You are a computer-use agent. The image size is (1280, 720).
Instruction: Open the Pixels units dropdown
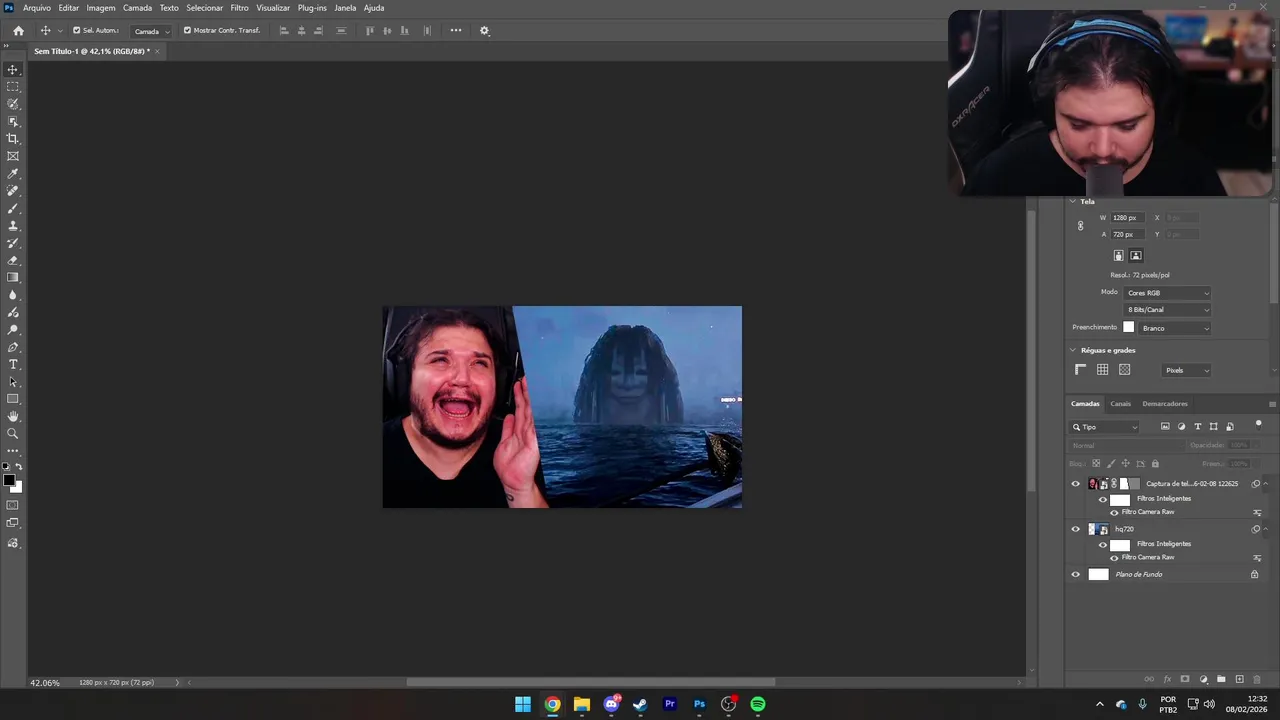(x=1187, y=370)
